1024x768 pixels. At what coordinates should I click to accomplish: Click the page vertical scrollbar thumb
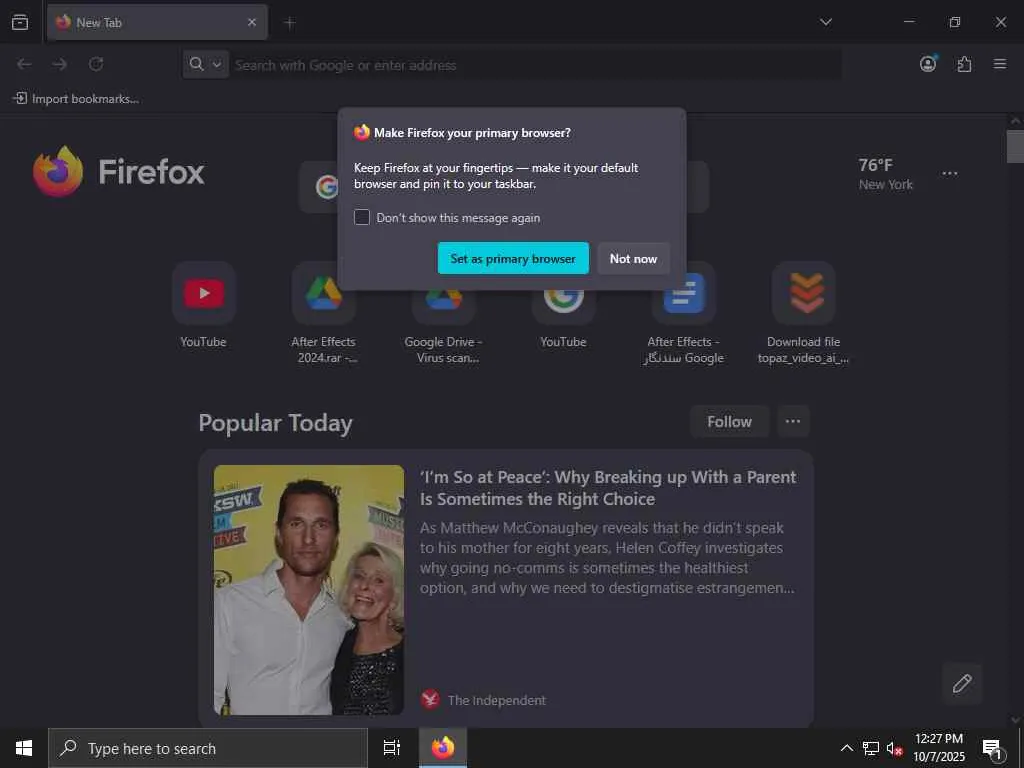(1015, 146)
